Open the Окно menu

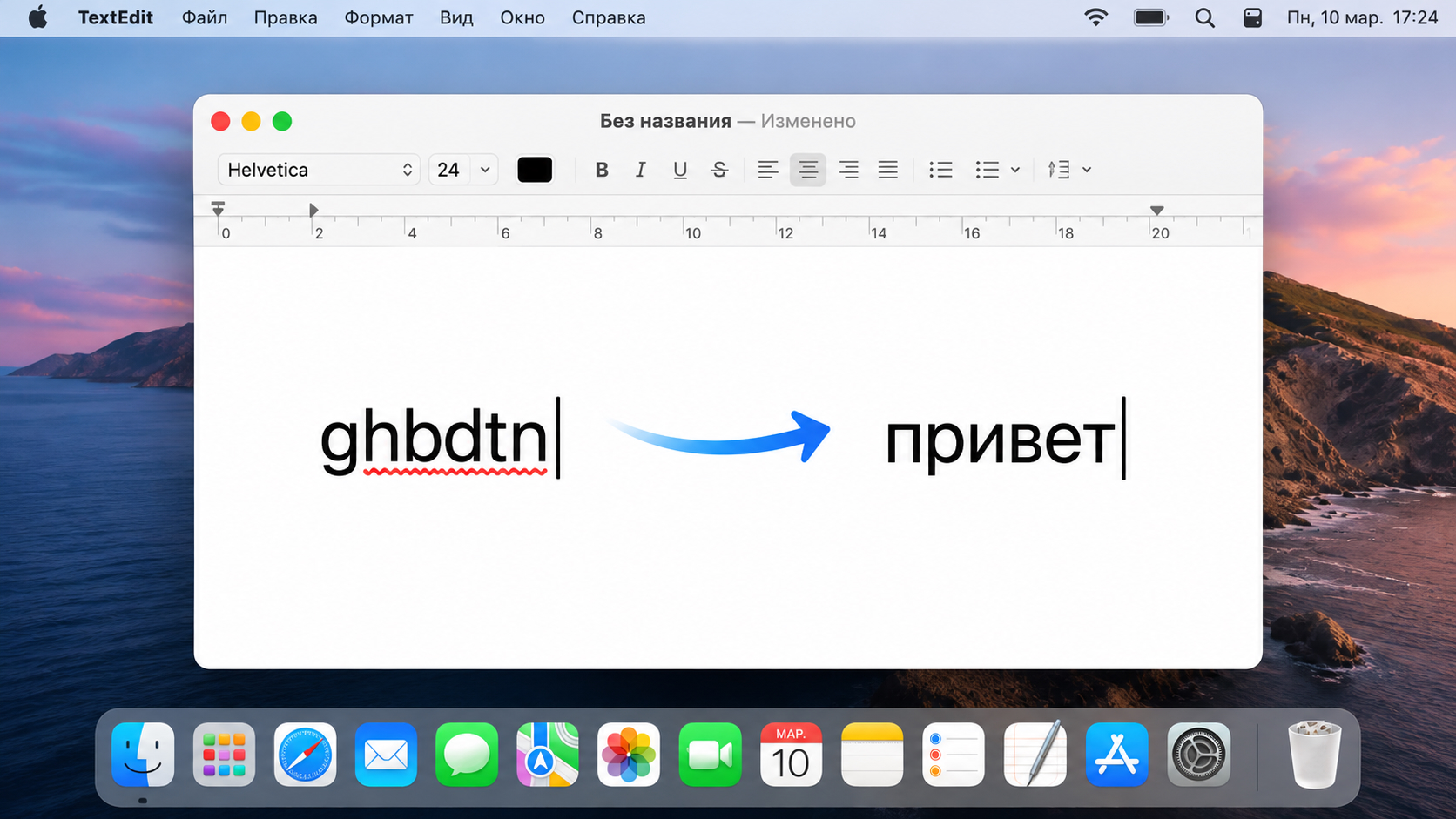(522, 17)
